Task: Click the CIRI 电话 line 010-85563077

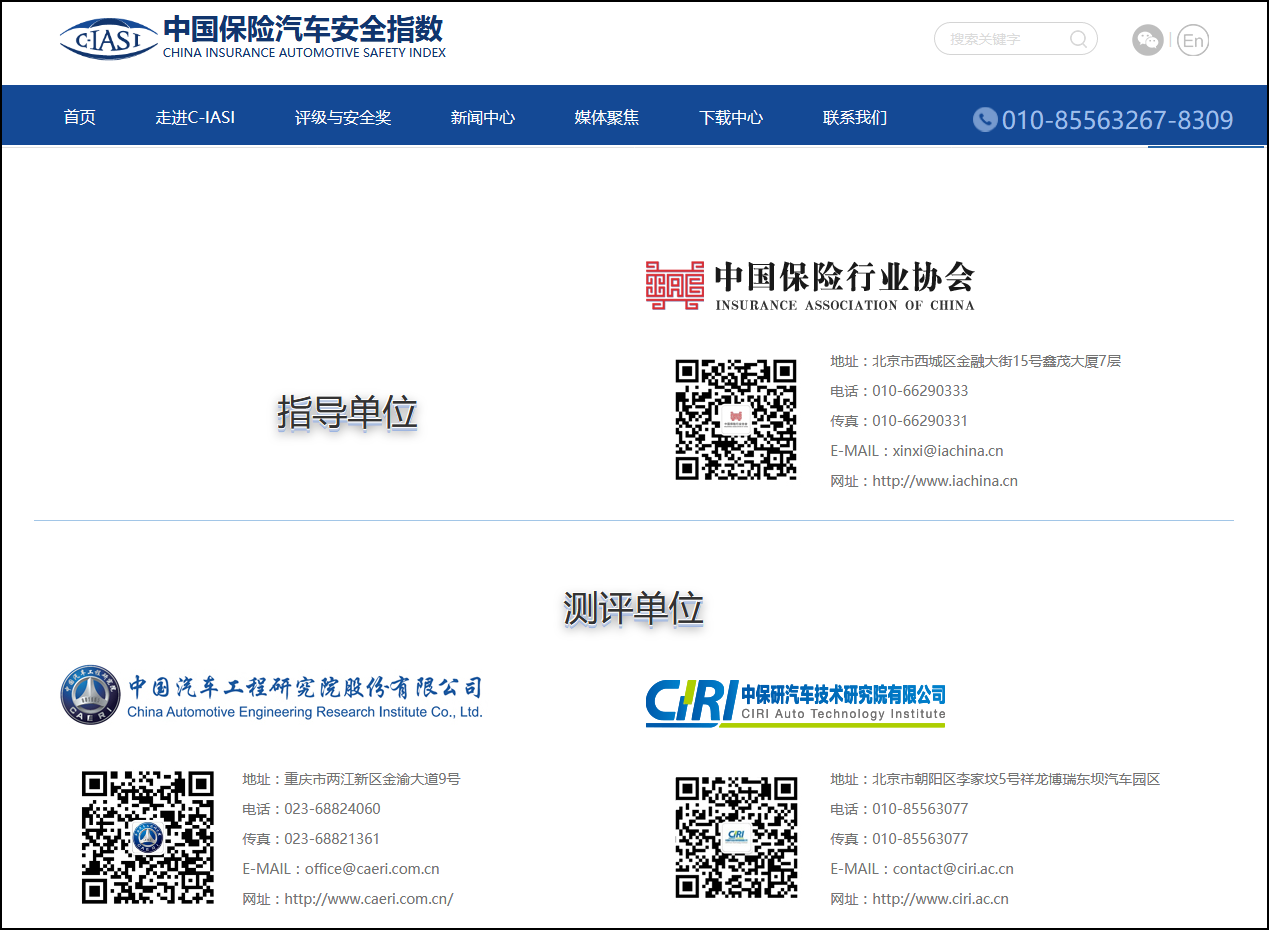Action: pyautogui.click(x=899, y=809)
